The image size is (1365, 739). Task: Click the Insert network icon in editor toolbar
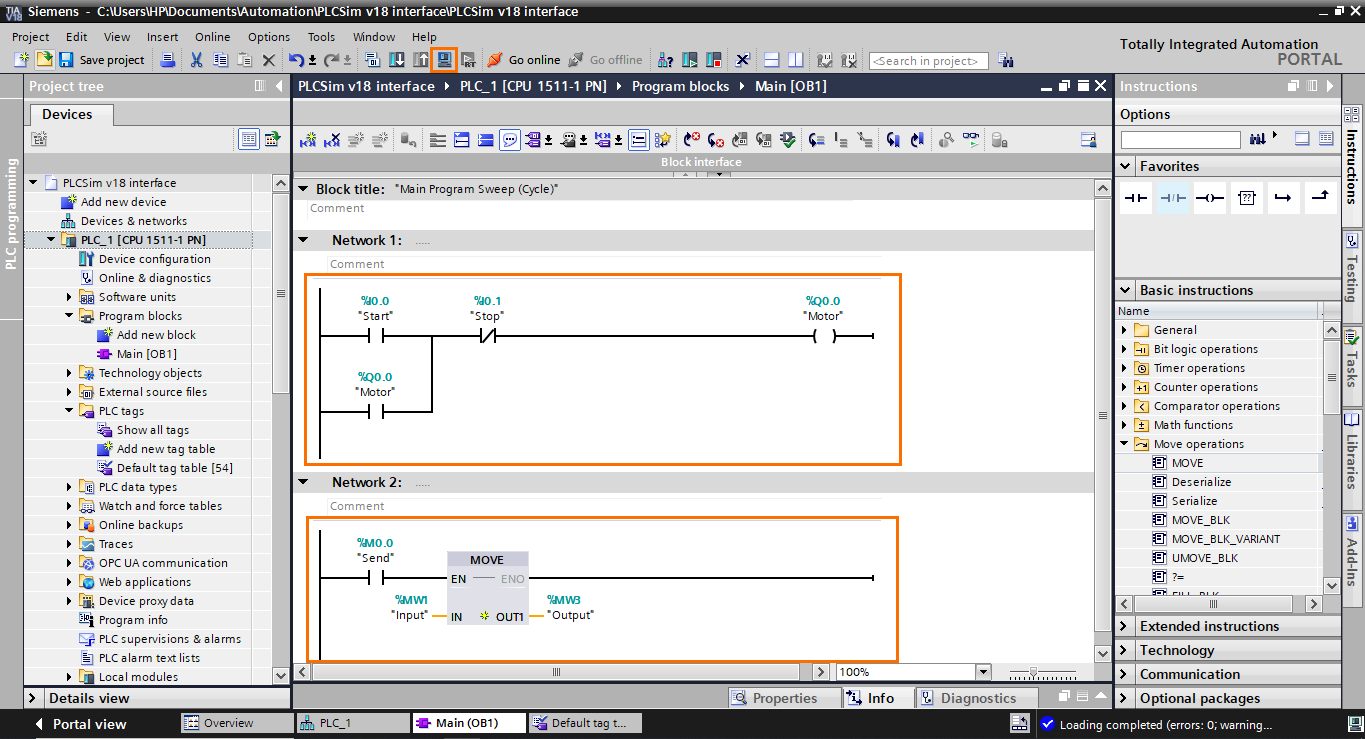pos(308,140)
